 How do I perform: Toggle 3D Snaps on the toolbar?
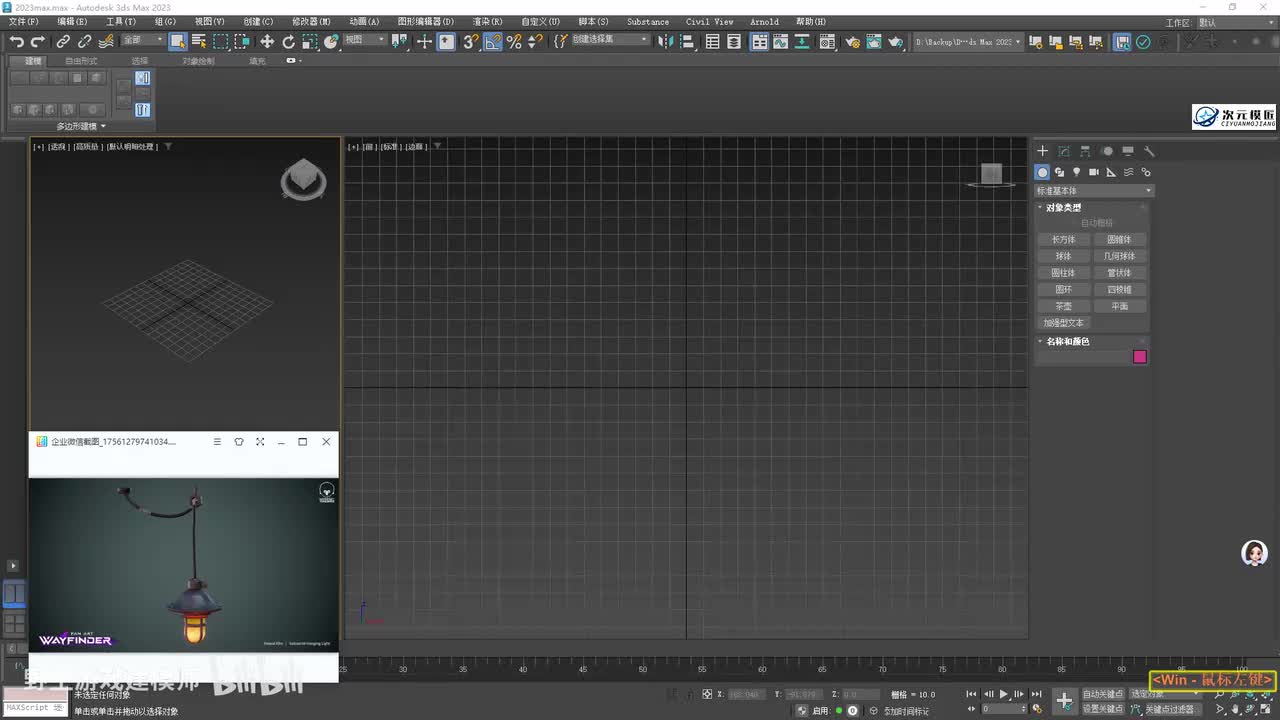point(470,42)
